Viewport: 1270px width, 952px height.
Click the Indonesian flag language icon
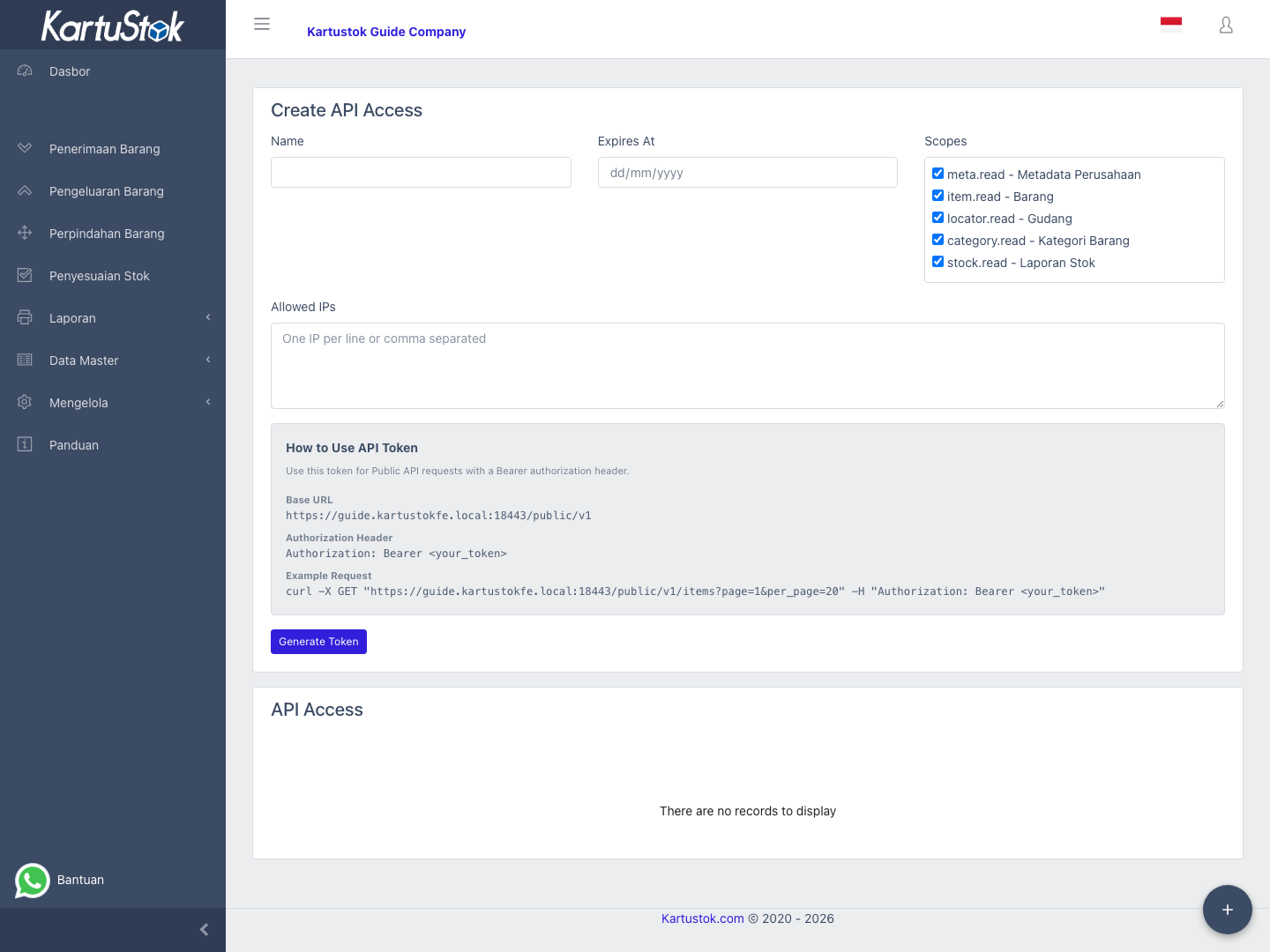click(x=1171, y=25)
